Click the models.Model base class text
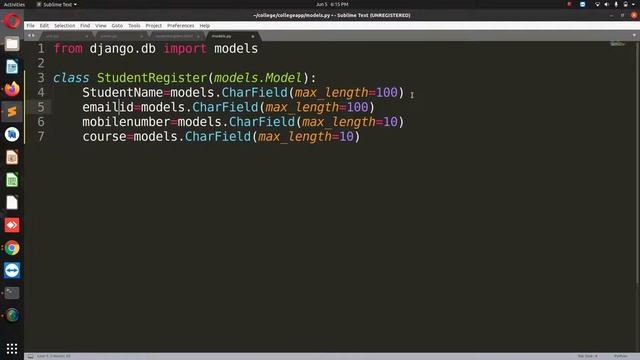The image size is (640, 360). (x=258, y=78)
